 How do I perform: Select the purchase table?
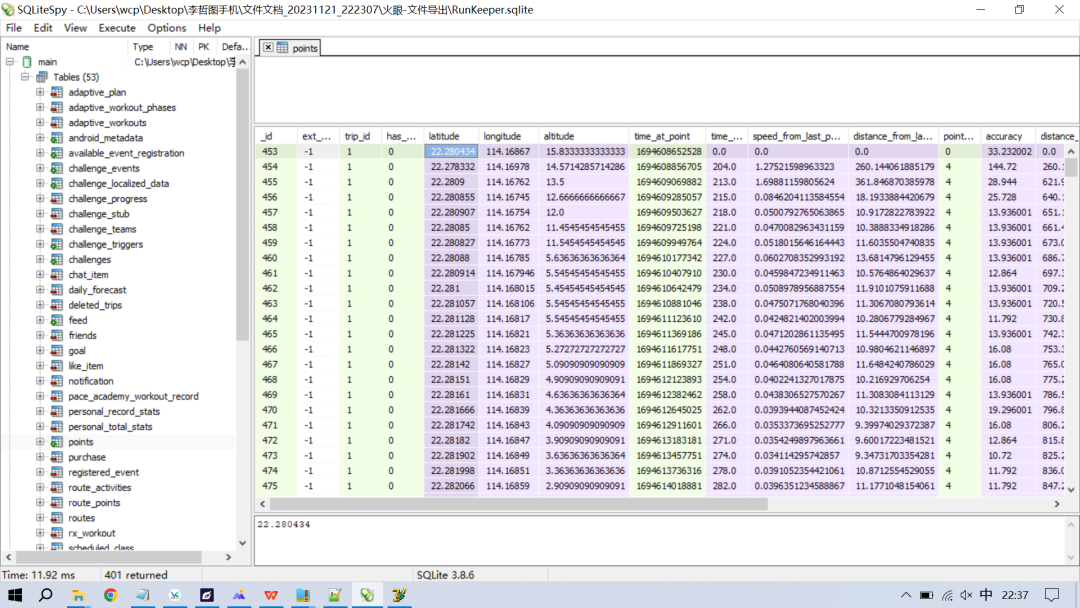[87, 457]
